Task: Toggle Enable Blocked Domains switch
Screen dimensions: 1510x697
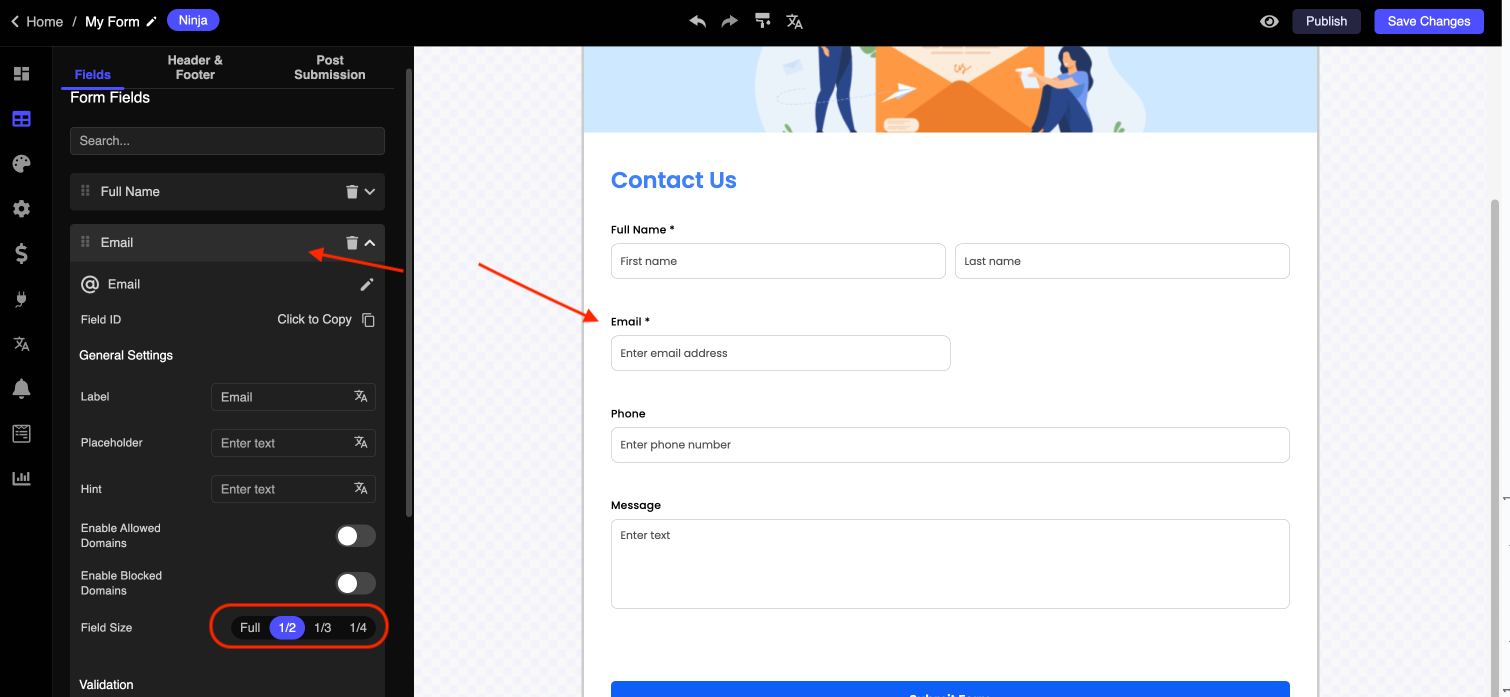Action: point(355,583)
